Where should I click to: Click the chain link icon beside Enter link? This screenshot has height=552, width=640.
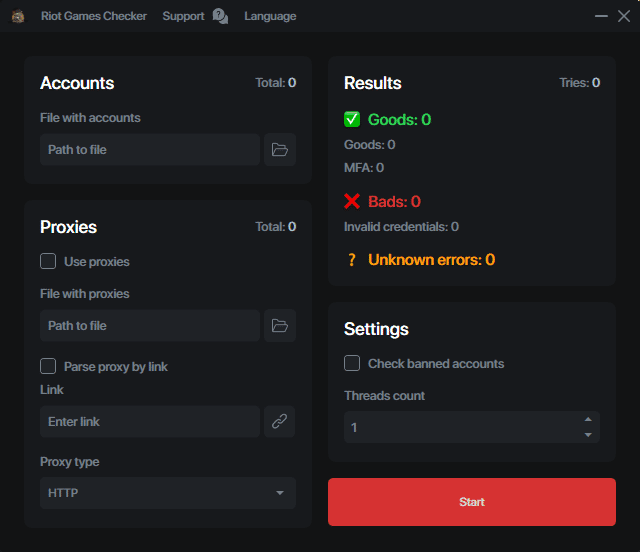point(280,422)
